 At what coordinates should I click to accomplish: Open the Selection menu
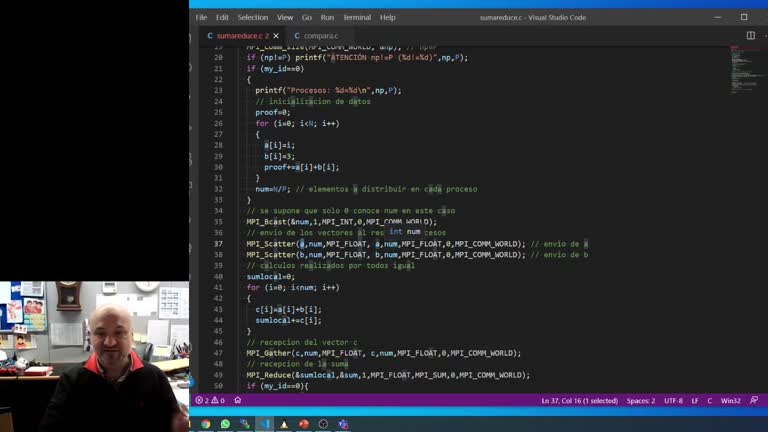[x=252, y=17]
